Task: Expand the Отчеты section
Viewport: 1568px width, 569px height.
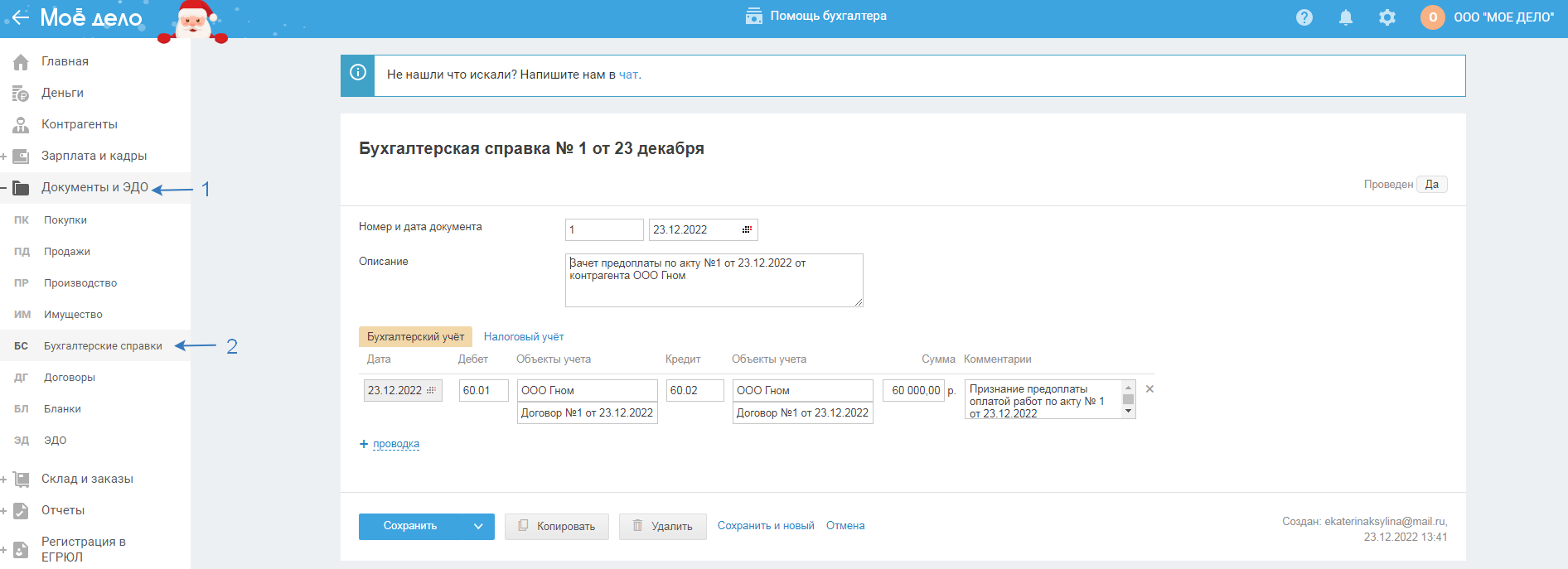Action: [x=4, y=511]
